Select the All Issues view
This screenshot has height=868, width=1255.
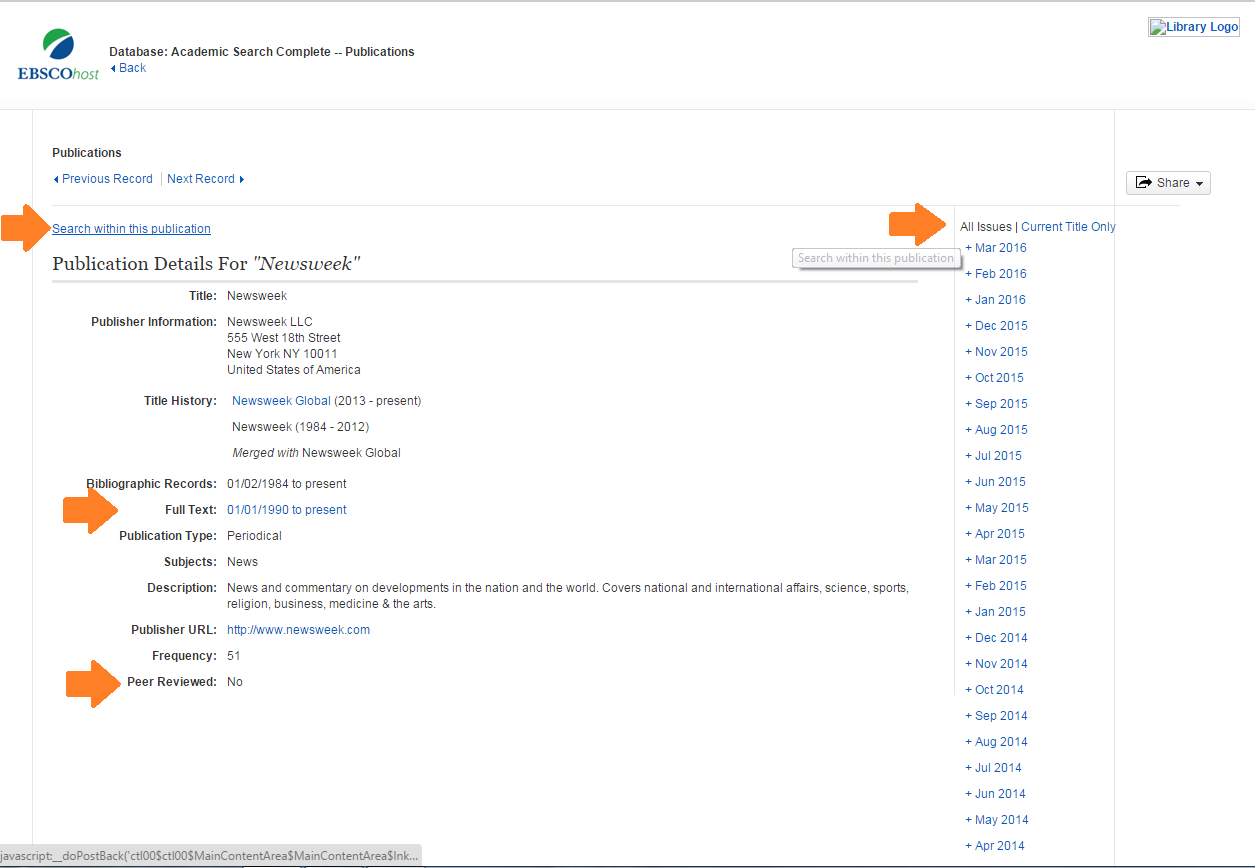(986, 226)
